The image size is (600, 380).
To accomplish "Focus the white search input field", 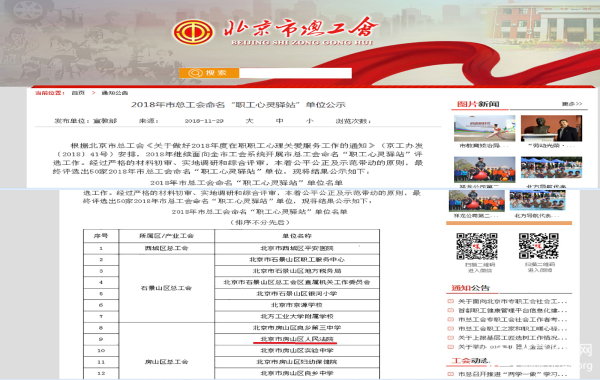I will coord(295,73).
